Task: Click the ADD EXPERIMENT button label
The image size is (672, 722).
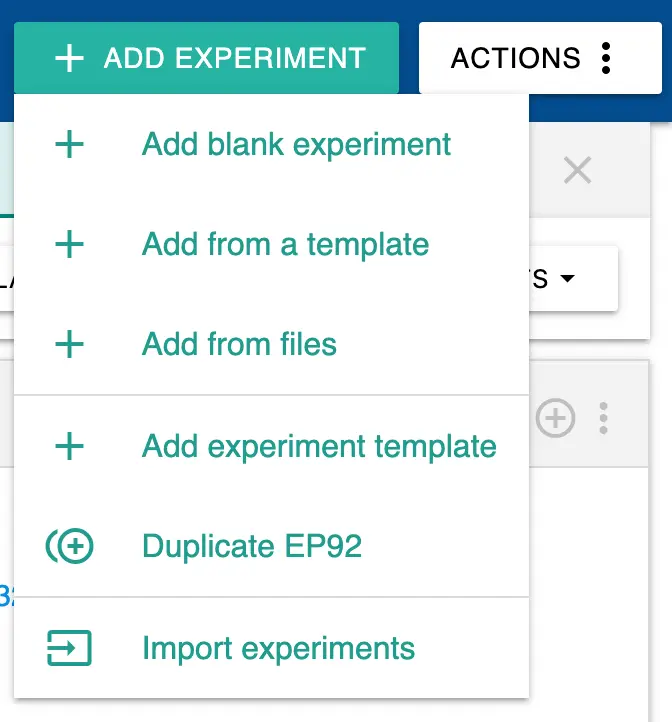Action: point(234,58)
